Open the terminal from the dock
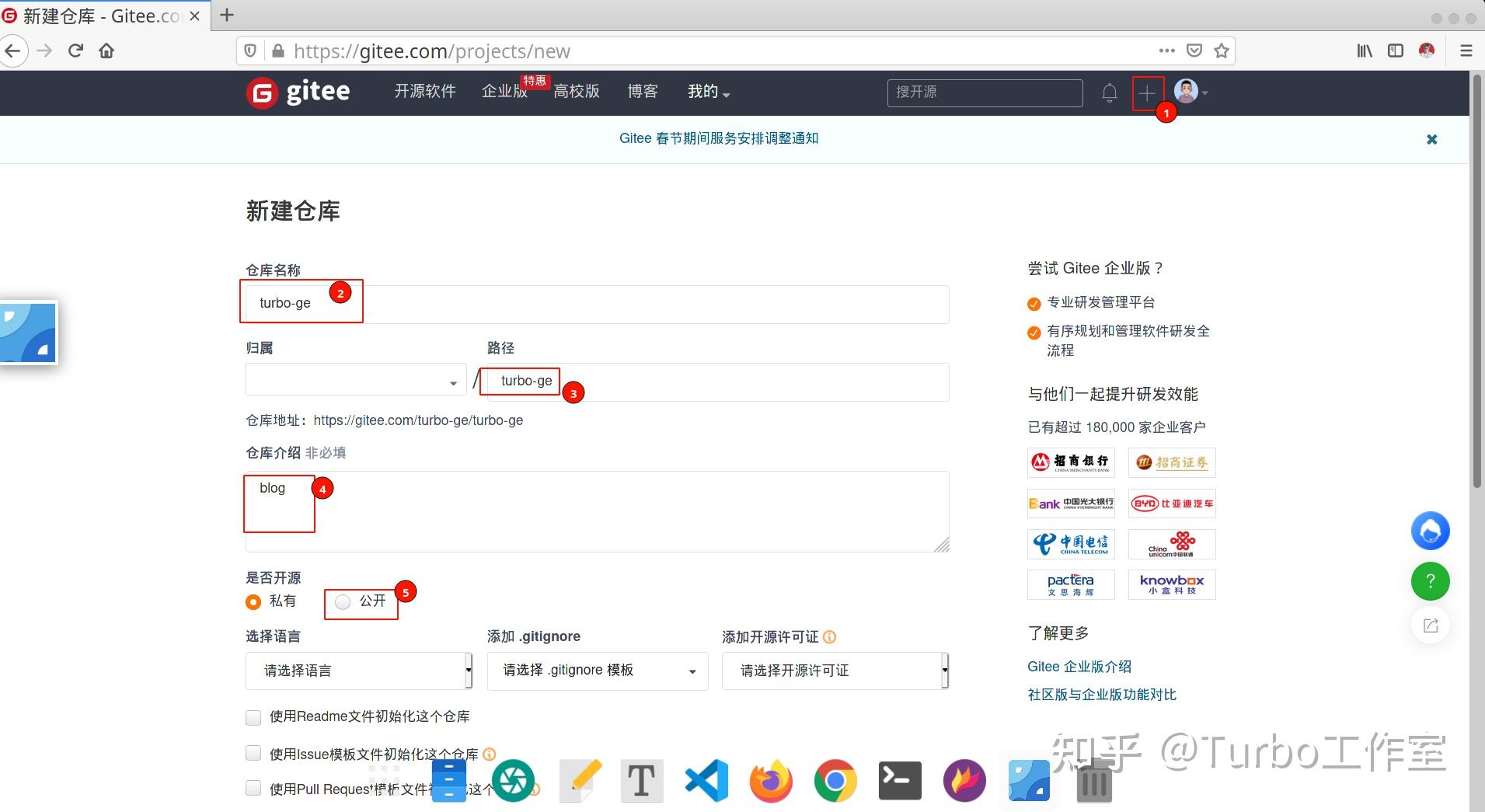This screenshot has height=812, width=1485. tap(900, 780)
